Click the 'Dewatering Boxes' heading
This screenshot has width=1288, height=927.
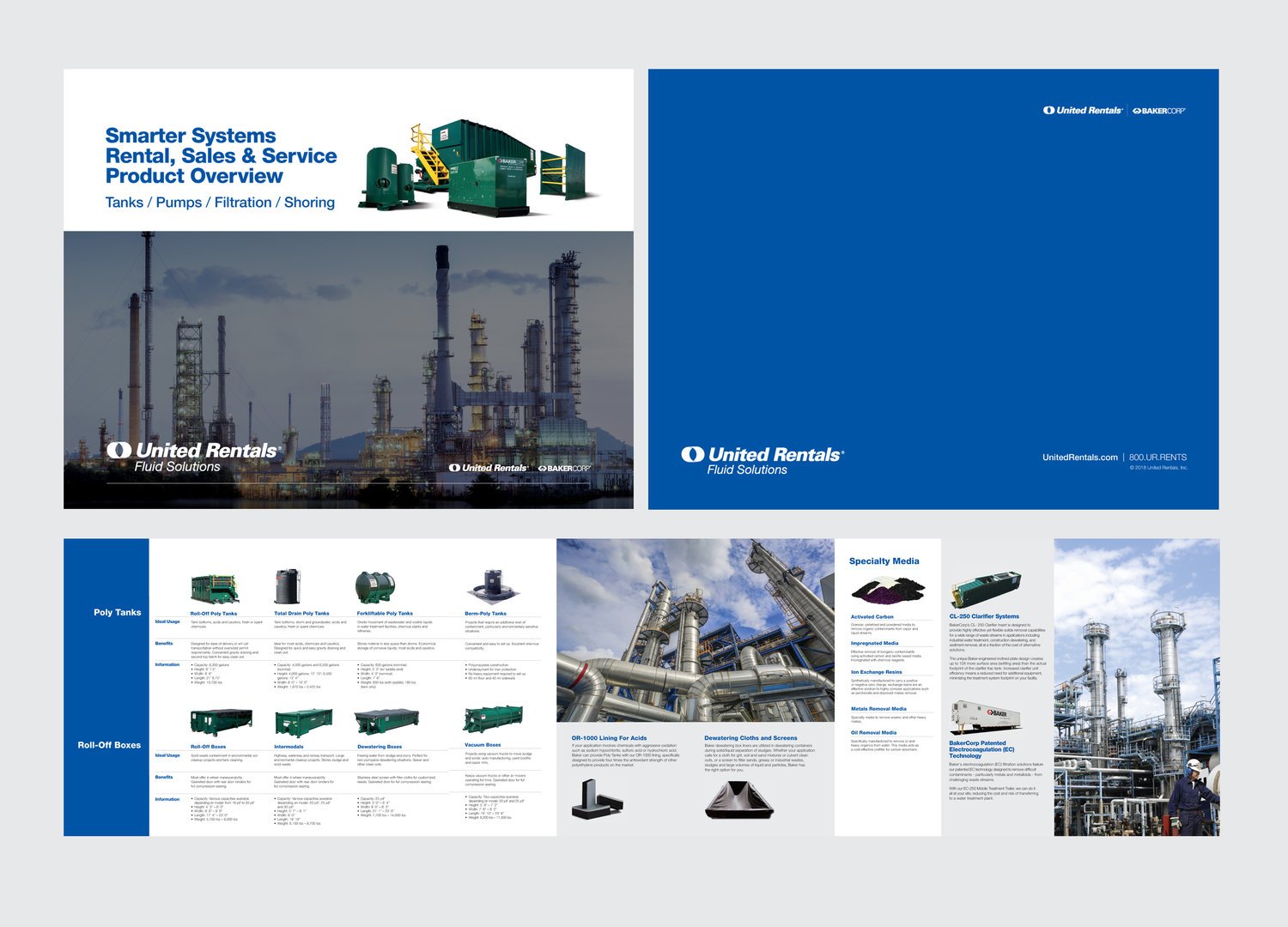380,747
